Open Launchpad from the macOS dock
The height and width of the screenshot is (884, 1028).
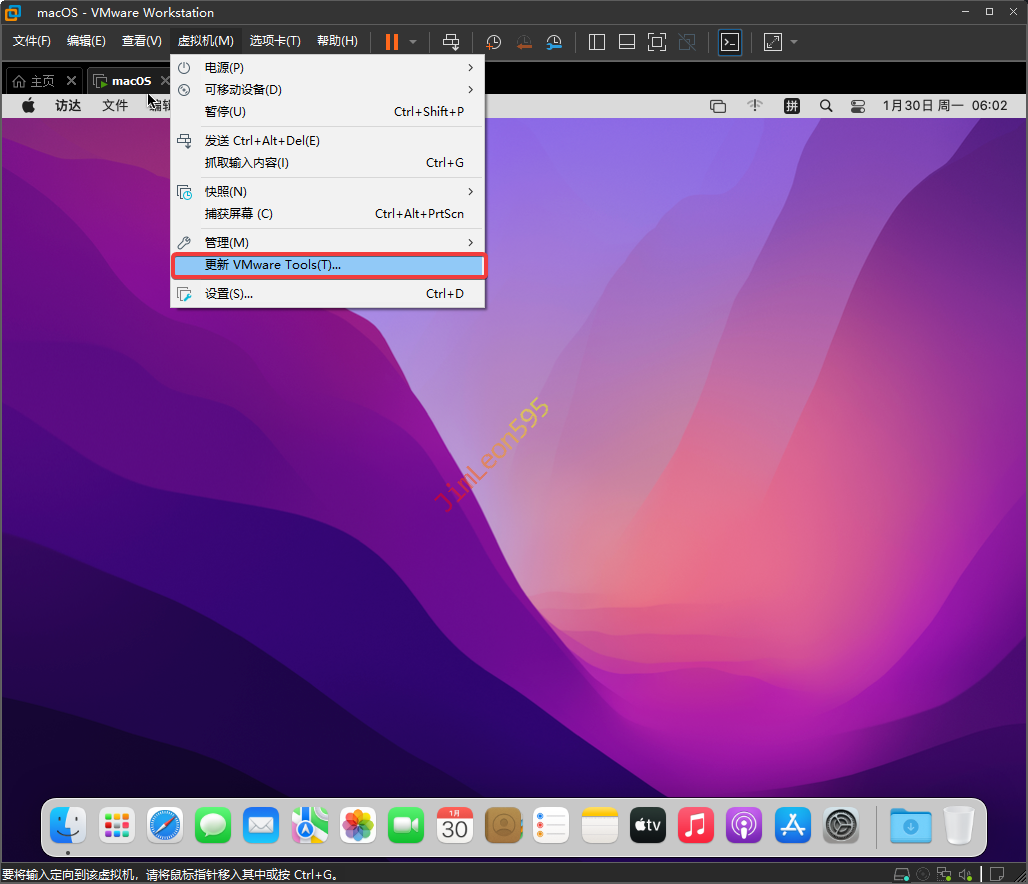click(x=117, y=825)
